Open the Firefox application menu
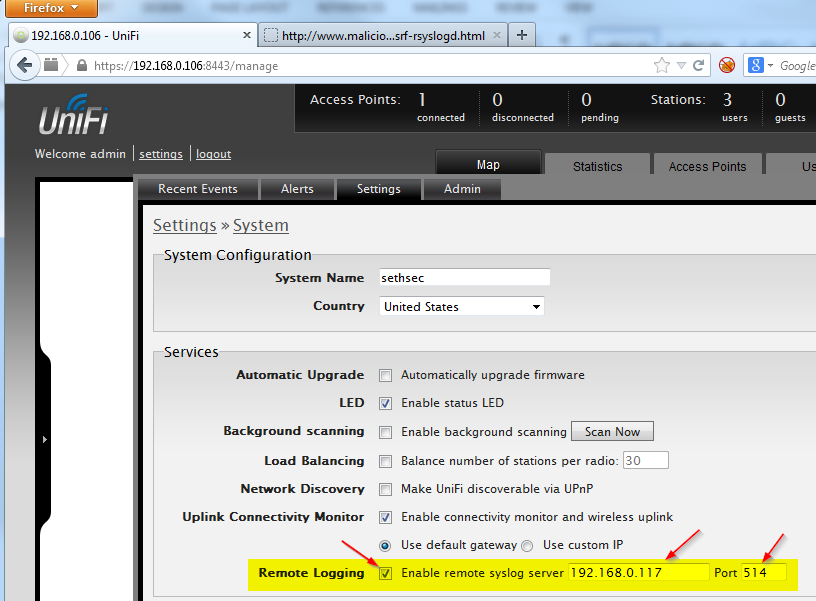 tap(51, 8)
